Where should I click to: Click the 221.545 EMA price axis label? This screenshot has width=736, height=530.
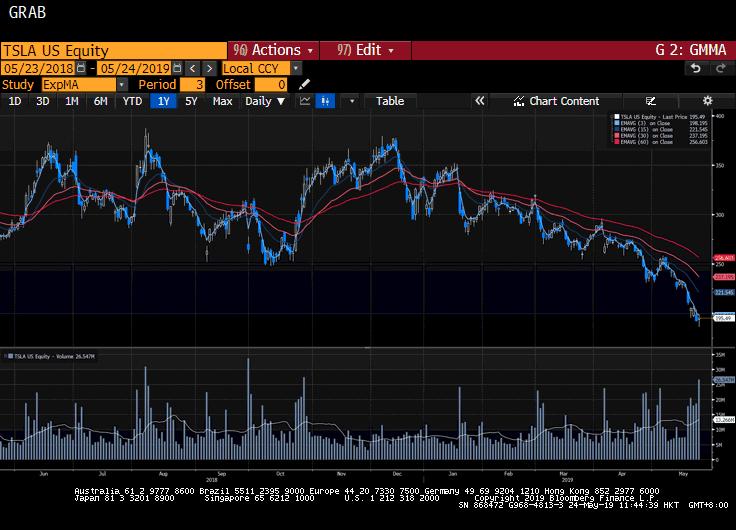tap(724, 292)
